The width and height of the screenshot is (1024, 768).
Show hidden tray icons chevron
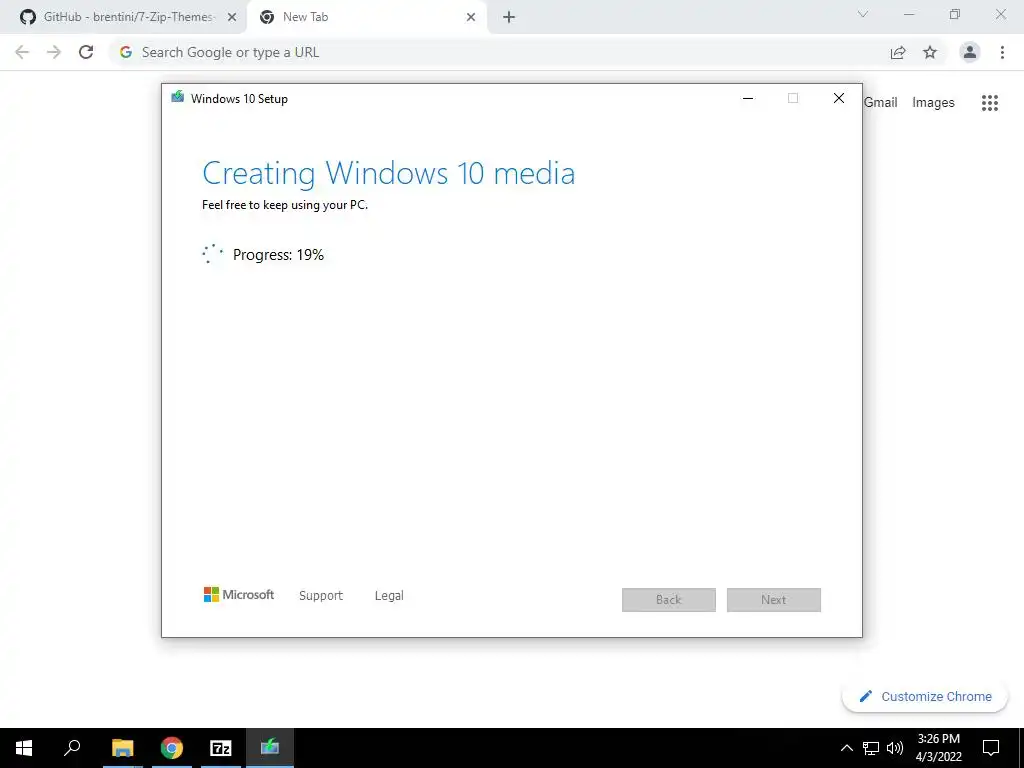click(846, 748)
